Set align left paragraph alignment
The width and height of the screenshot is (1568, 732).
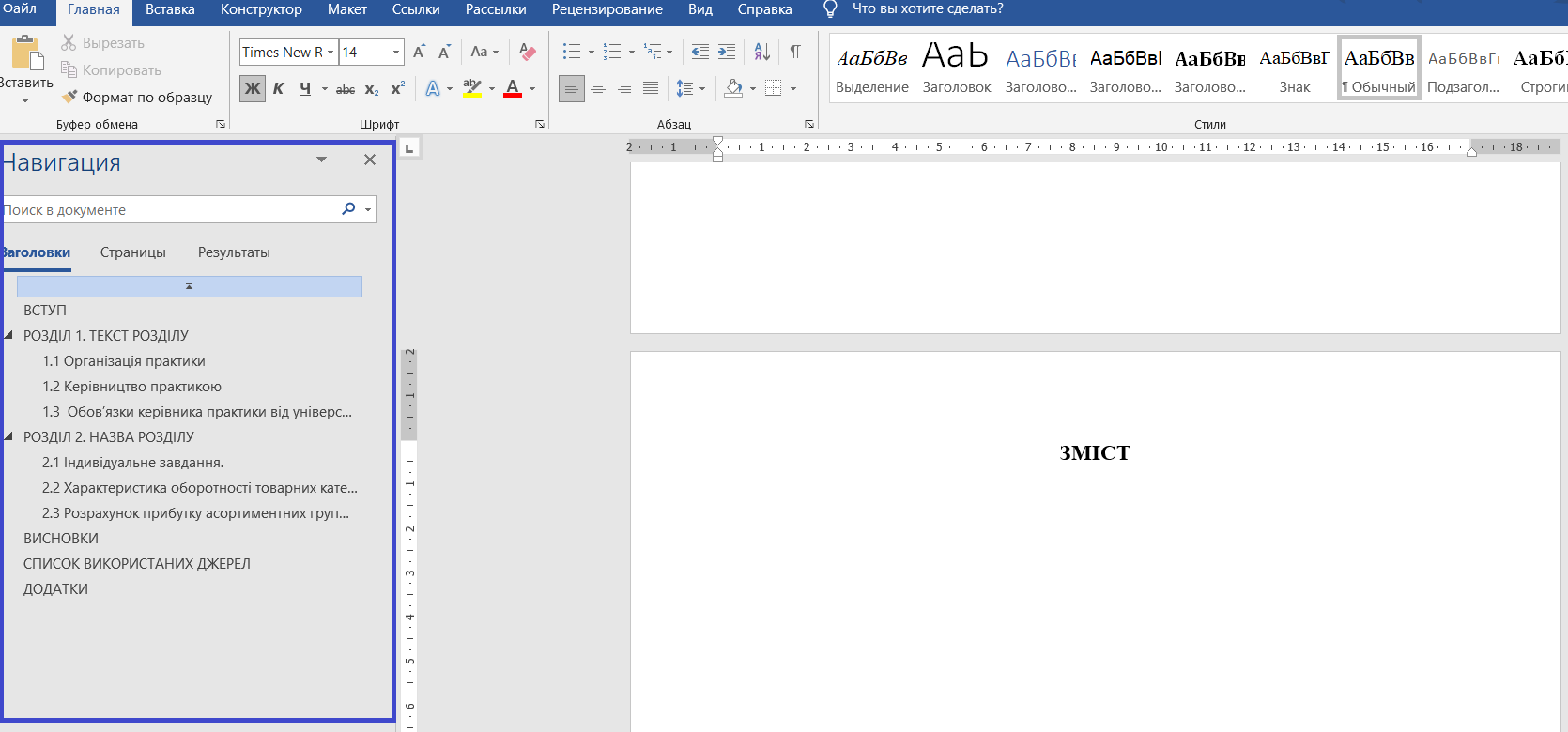(571, 88)
